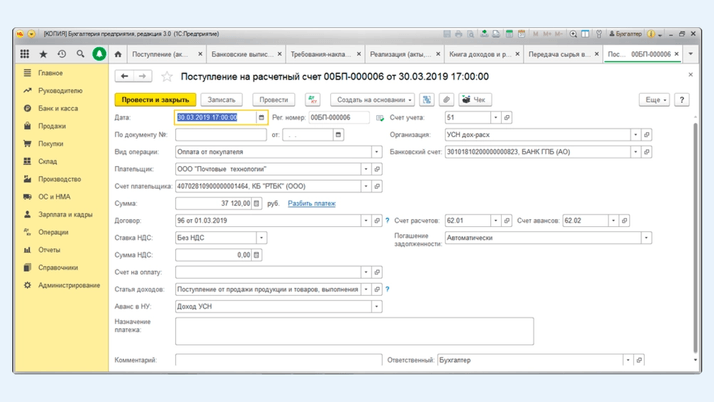Click attached files paperclip icon
Screen dimensions: 714x402
pos(446,100)
